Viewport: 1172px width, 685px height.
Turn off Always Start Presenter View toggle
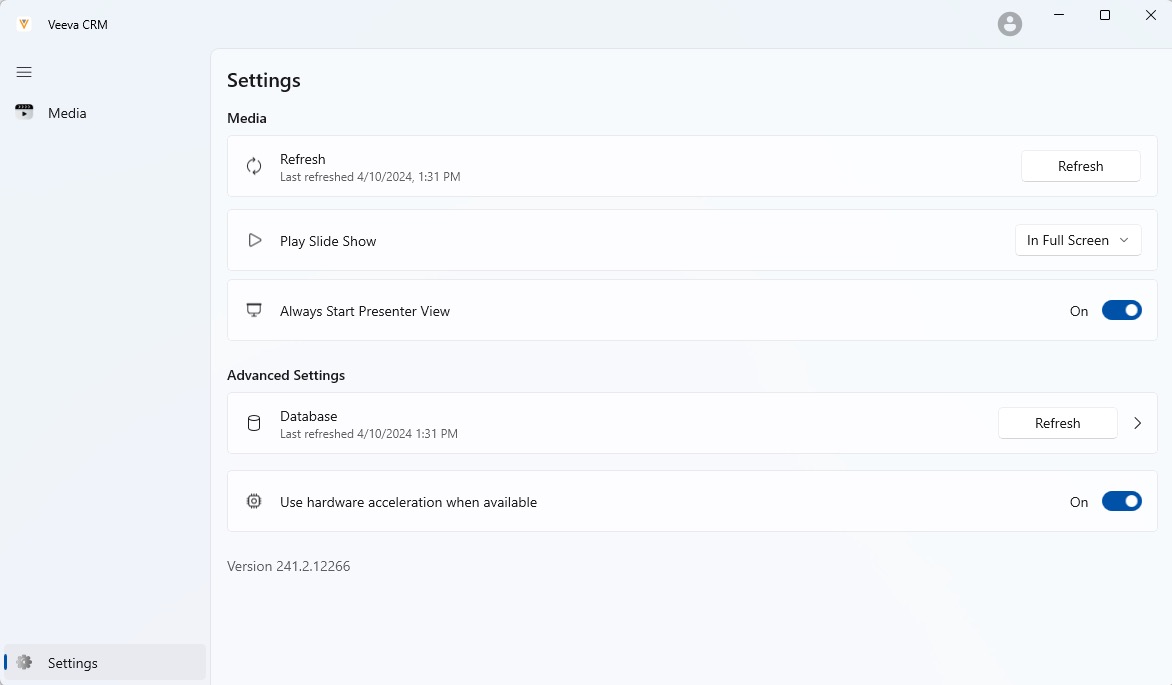pyautogui.click(x=1121, y=311)
